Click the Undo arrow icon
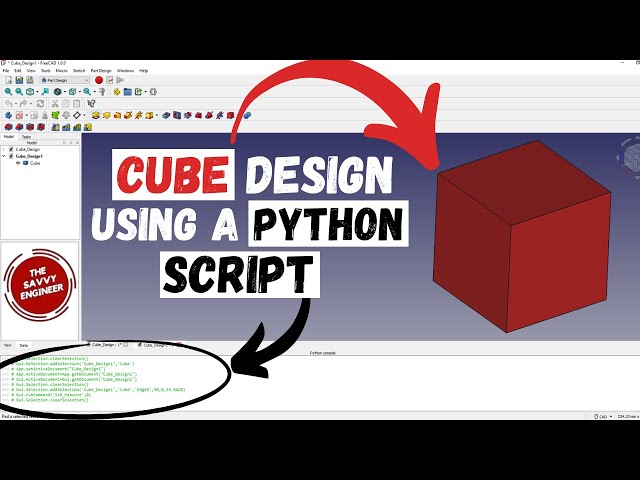Image resolution: width=640 pixels, height=480 pixels. point(7,103)
